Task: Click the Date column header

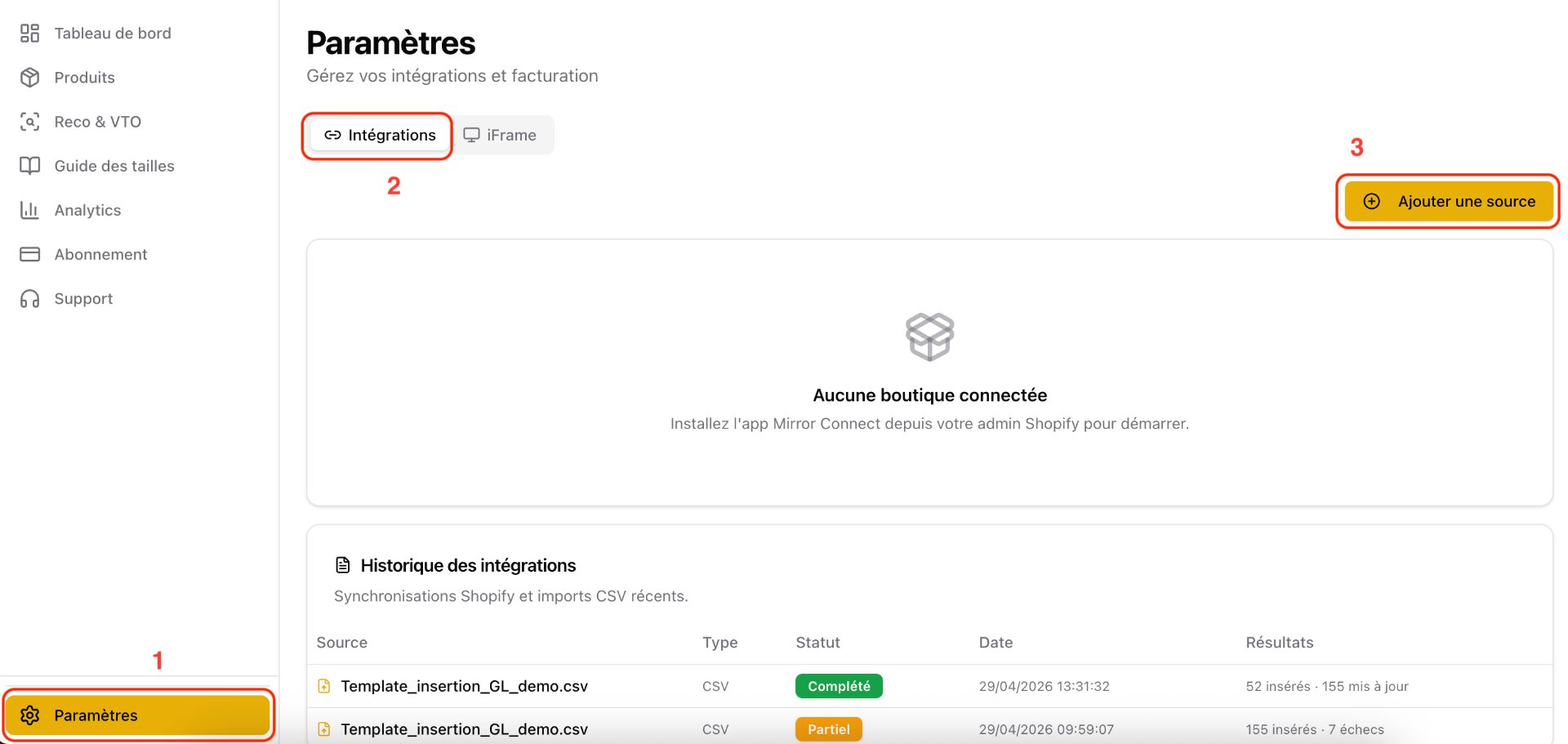Action: tap(996, 643)
